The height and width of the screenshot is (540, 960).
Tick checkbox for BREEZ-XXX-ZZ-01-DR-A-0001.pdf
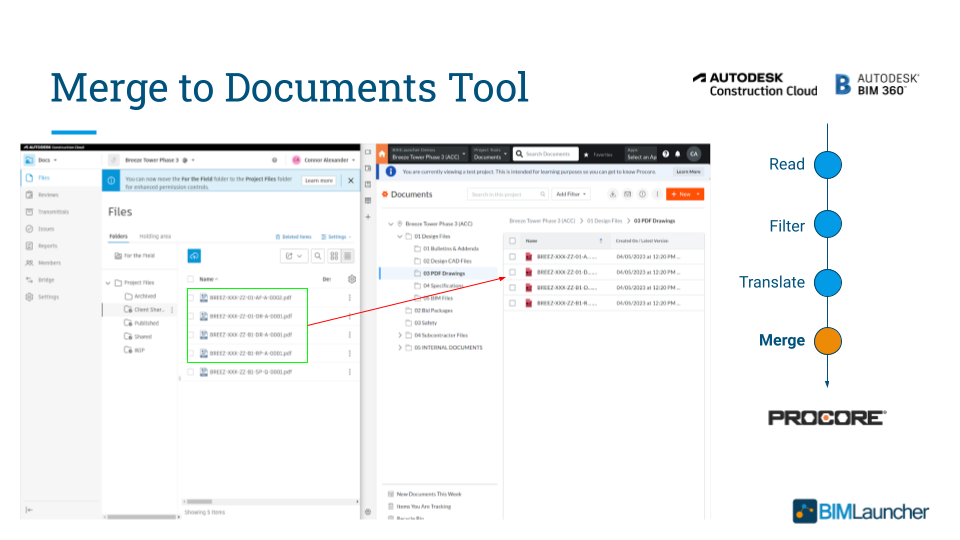[x=191, y=316]
